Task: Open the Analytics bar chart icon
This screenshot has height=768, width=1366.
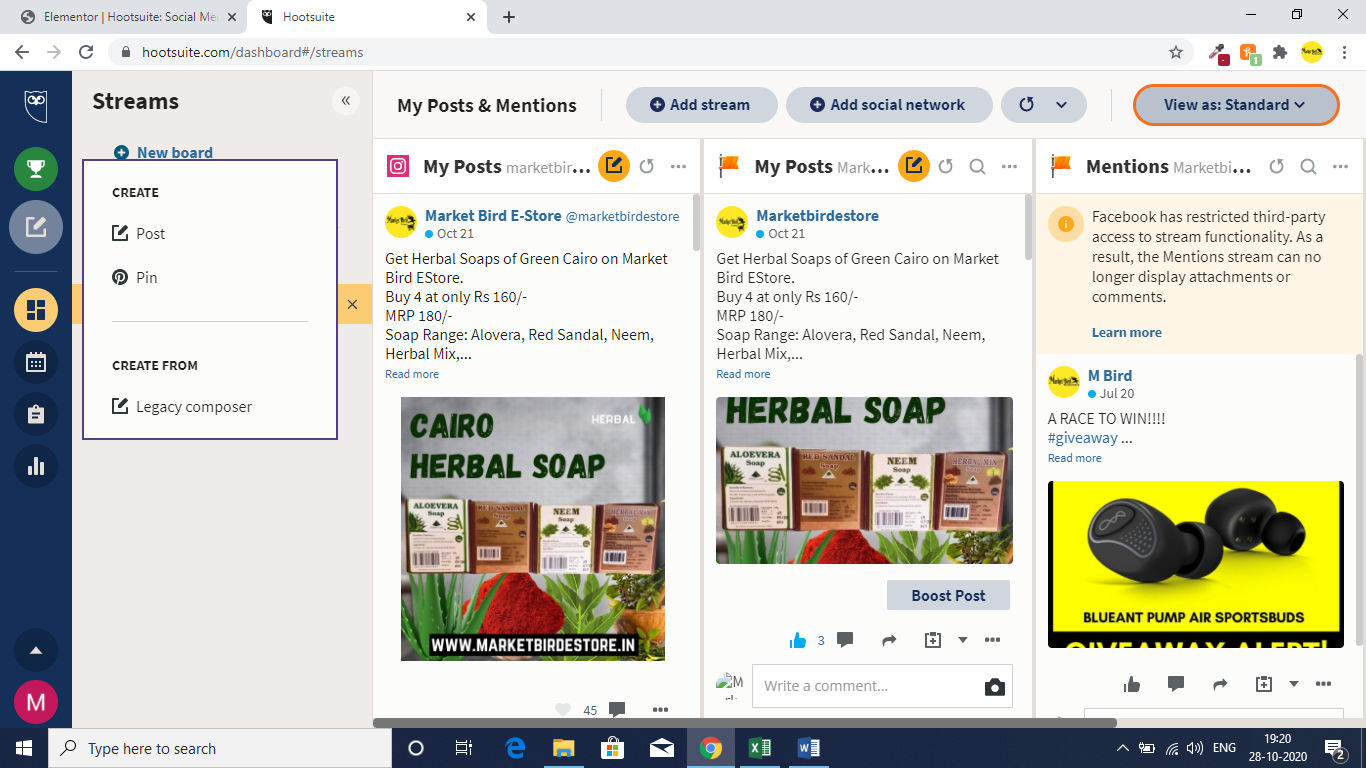Action: click(x=36, y=465)
